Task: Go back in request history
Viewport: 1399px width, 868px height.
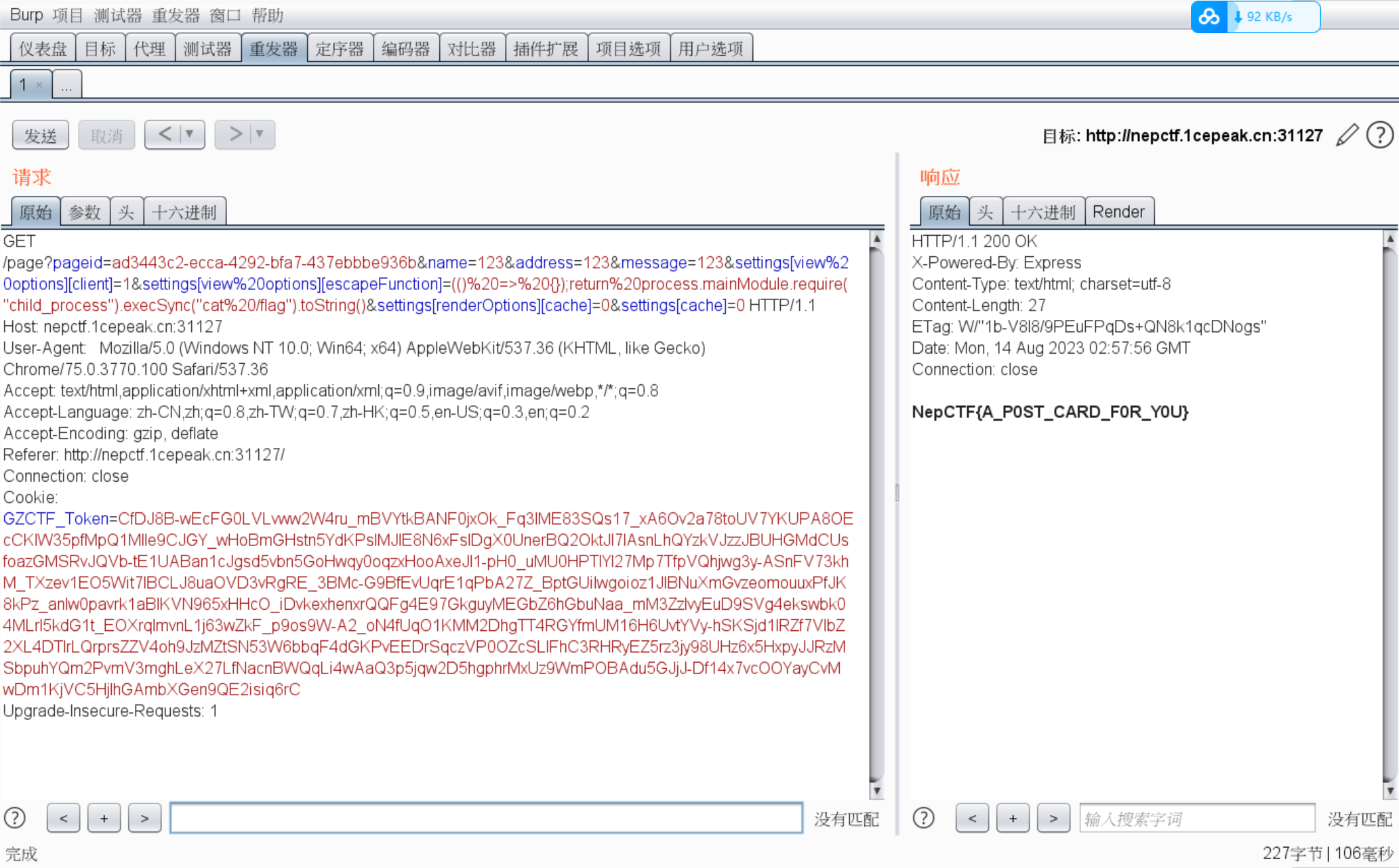Action: click(x=165, y=134)
